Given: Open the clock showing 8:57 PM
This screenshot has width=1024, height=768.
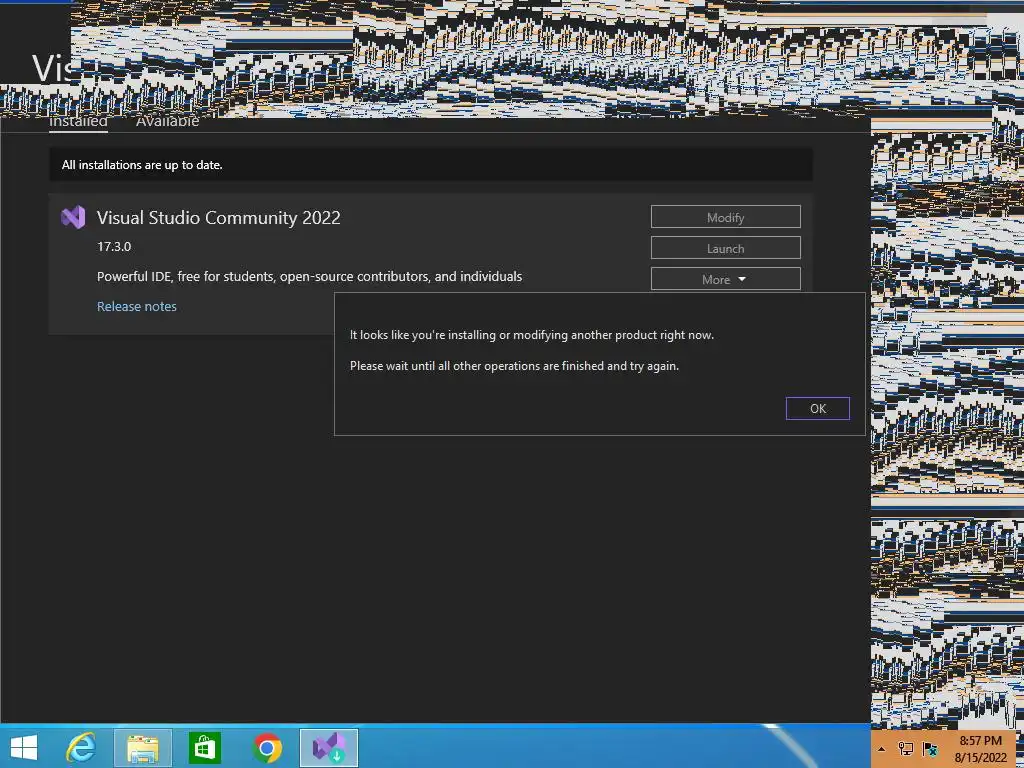Looking at the screenshot, I should [980, 749].
